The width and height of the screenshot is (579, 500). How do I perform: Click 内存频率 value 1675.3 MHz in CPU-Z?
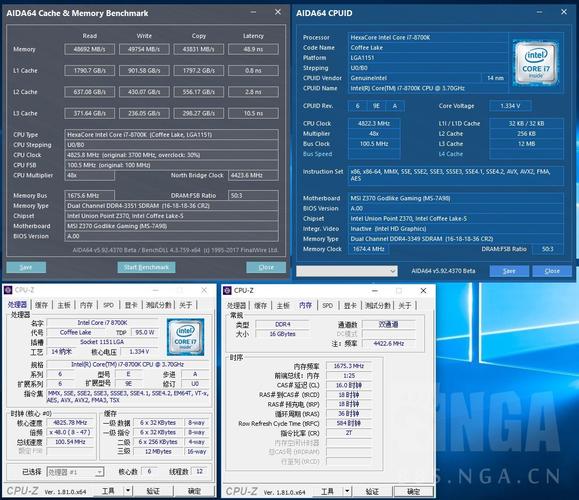(x=349, y=366)
